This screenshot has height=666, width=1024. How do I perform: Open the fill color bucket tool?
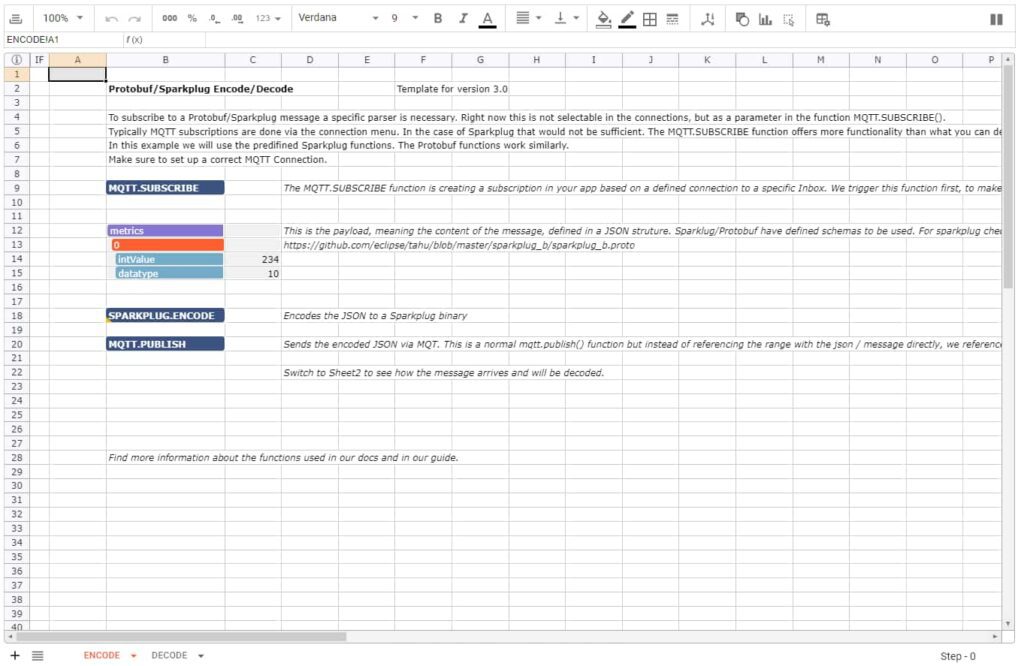pyautogui.click(x=603, y=18)
